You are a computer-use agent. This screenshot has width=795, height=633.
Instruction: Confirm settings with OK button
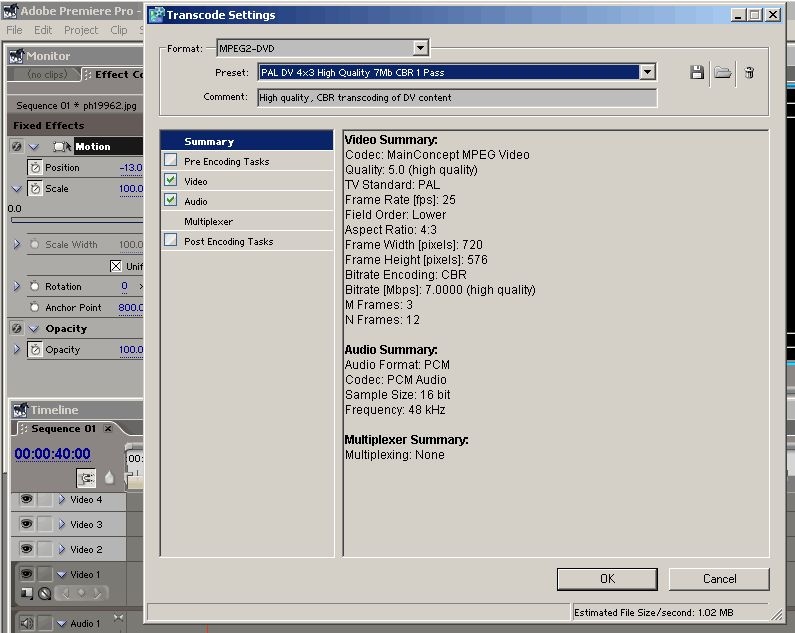pos(607,579)
